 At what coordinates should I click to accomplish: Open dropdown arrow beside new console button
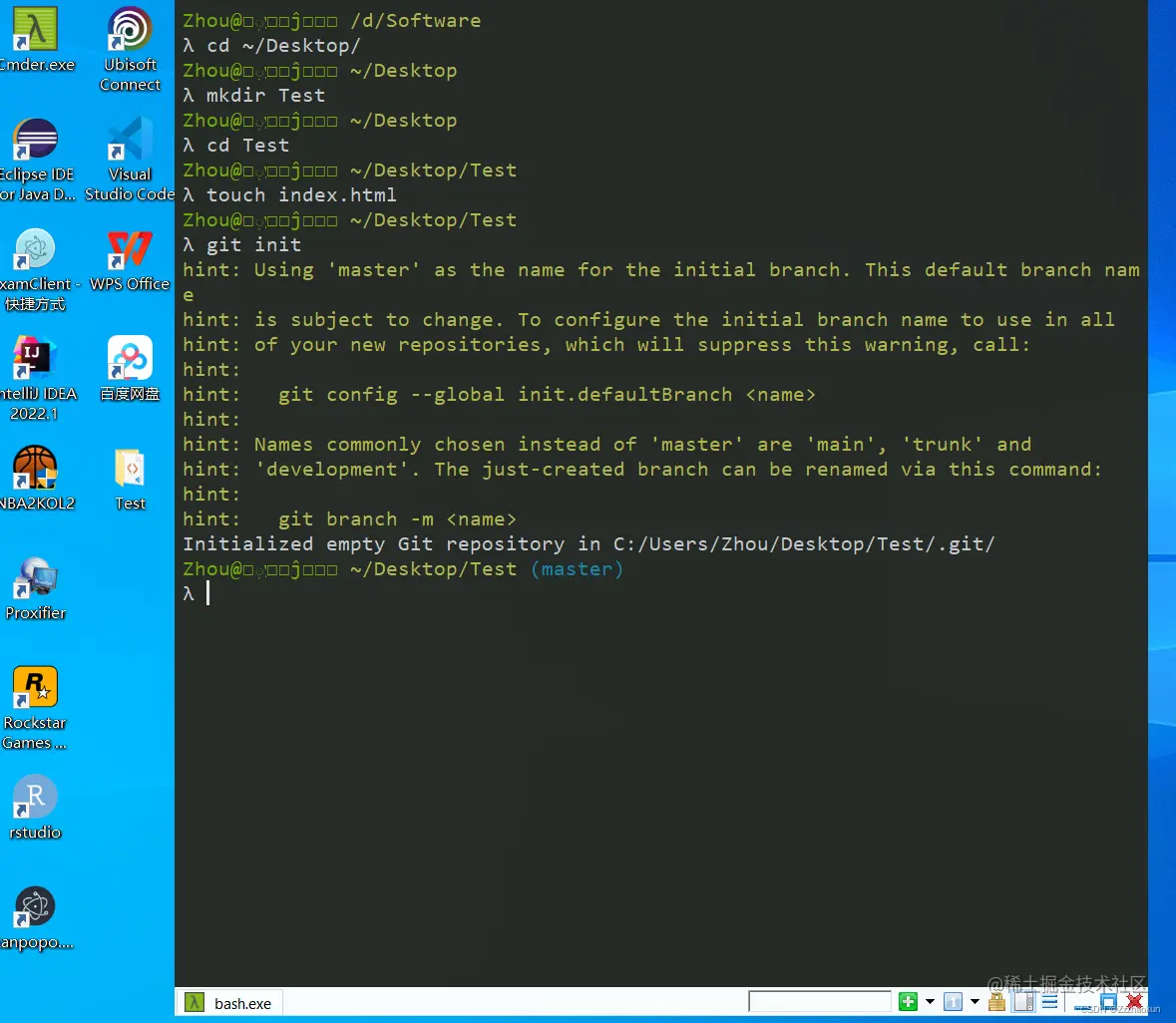pyautogui.click(x=930, y=1002)
